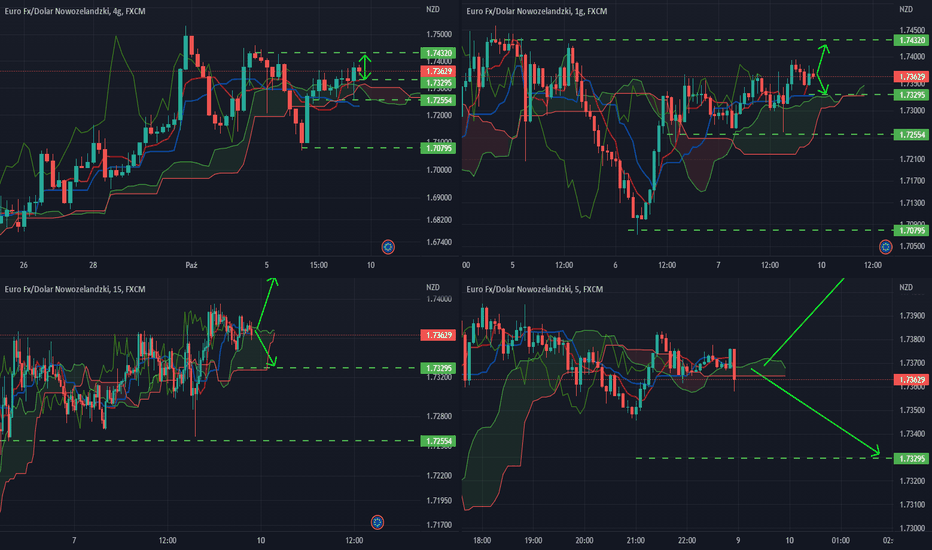
Task: Open NZD currency selector on 1g chart
Action: pos(906,10)
